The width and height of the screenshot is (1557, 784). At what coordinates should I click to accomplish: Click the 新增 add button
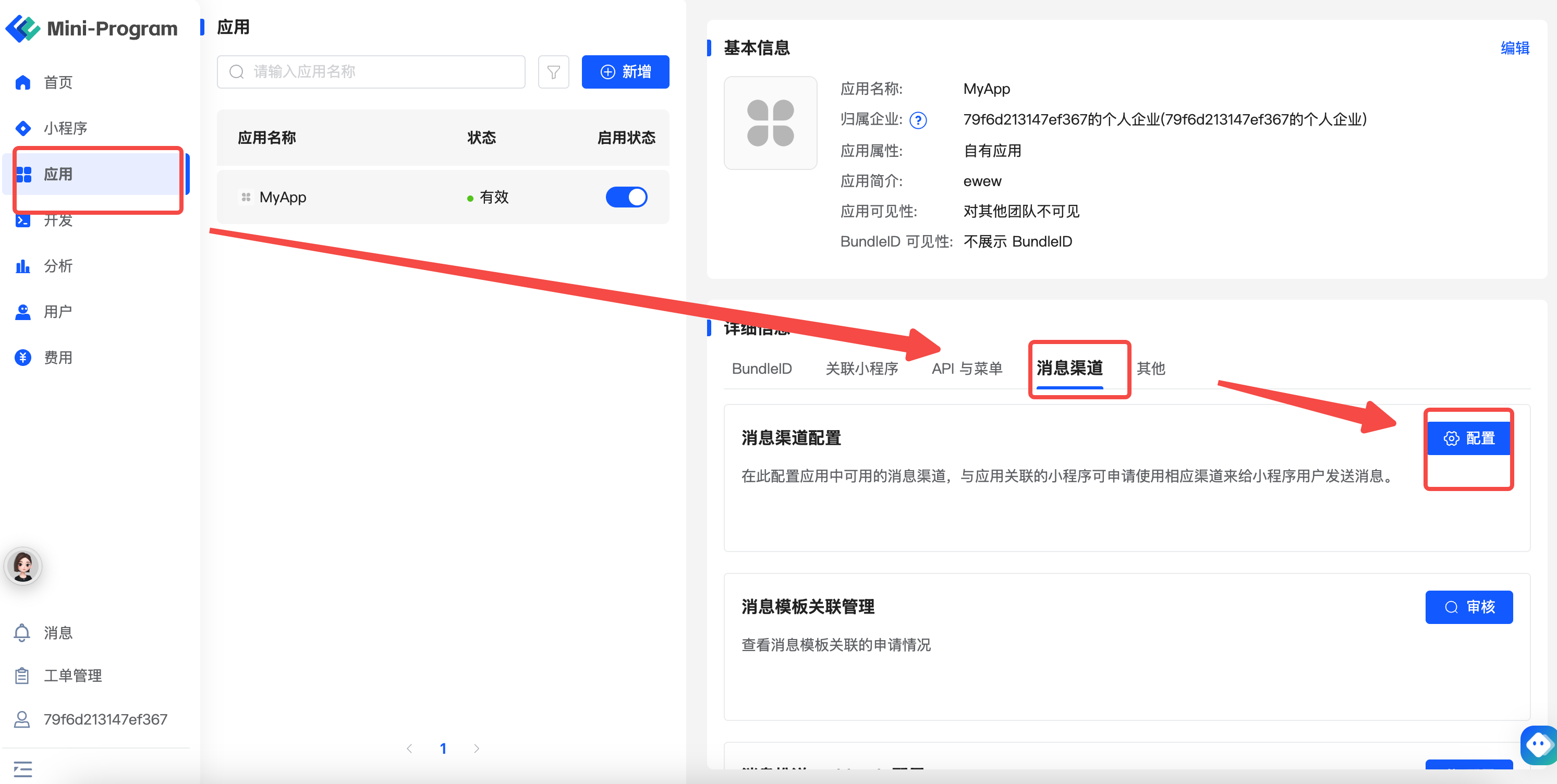(x=625, y=72)
